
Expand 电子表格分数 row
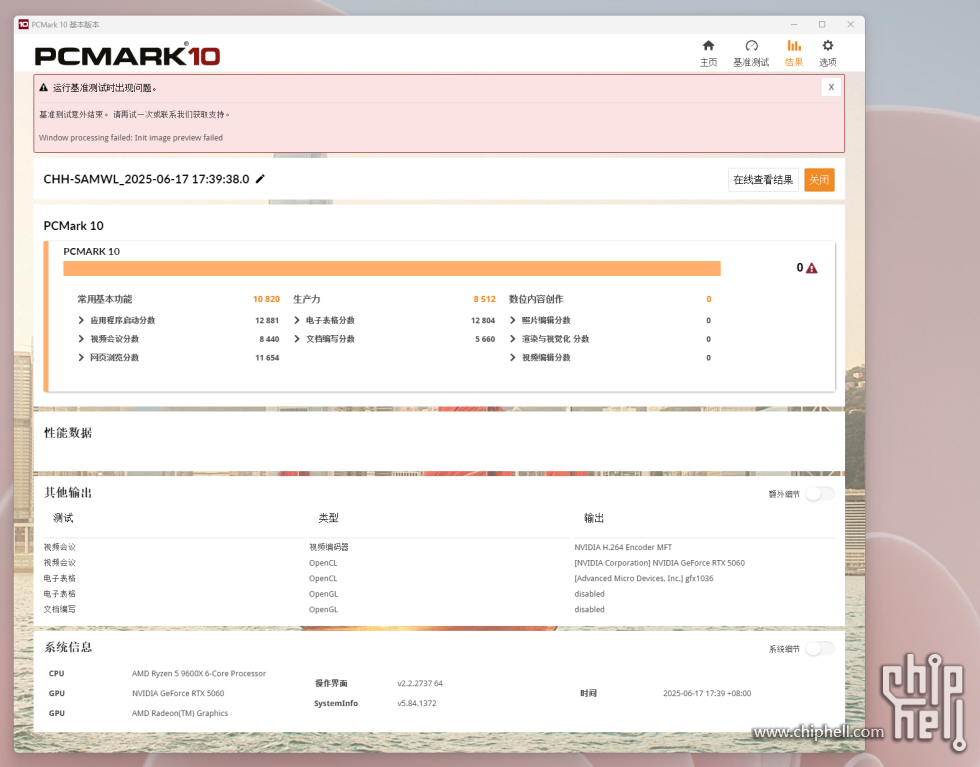pyautogui.click(x=297, y=320)
